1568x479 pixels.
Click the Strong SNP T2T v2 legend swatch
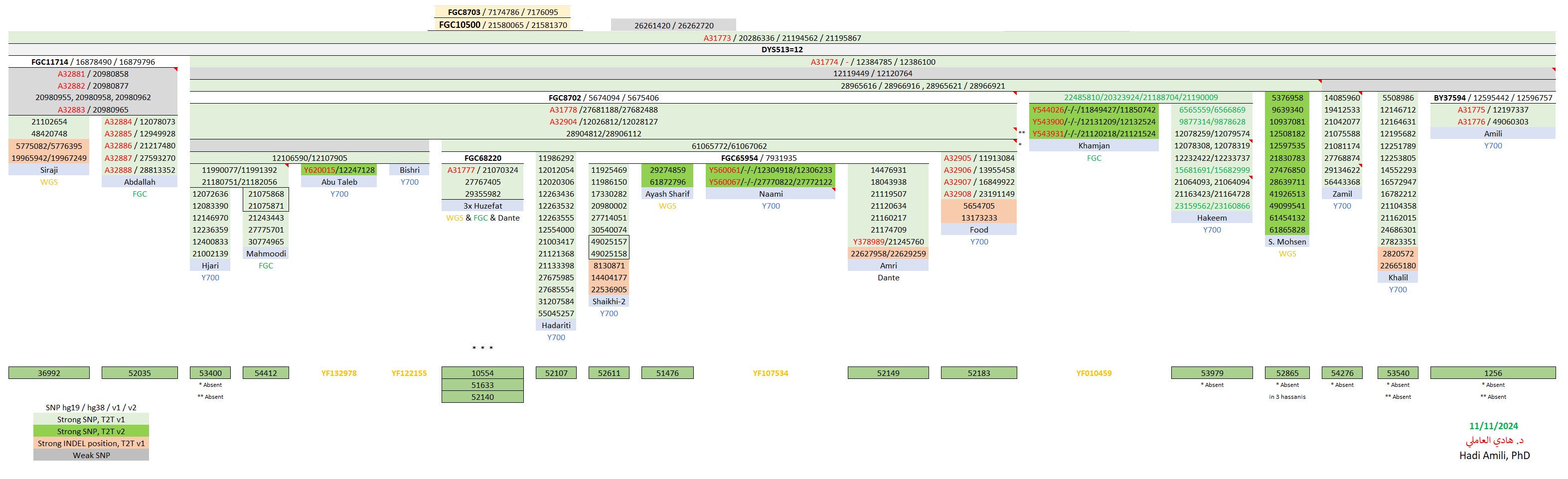click(x=91, y=432)
